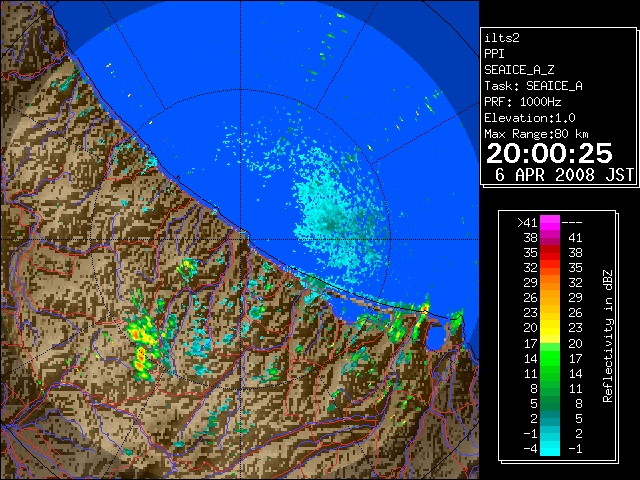The height and width of the screenshot is (480, 640).
Task: Click the '20:00:25' timestamp
Action: 549,153
